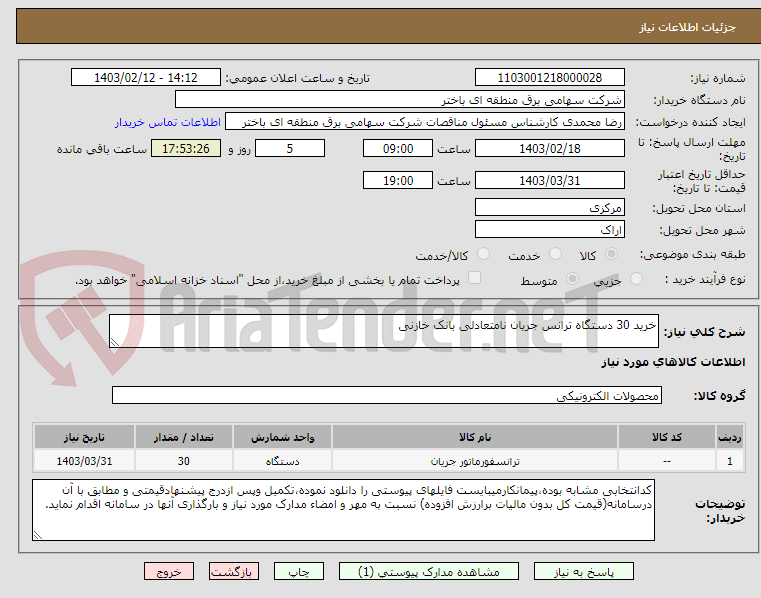
Task: Click the announcement date field 1403/02/12 - 14:12
Action: pyautogui.click(x=146, y=78)
